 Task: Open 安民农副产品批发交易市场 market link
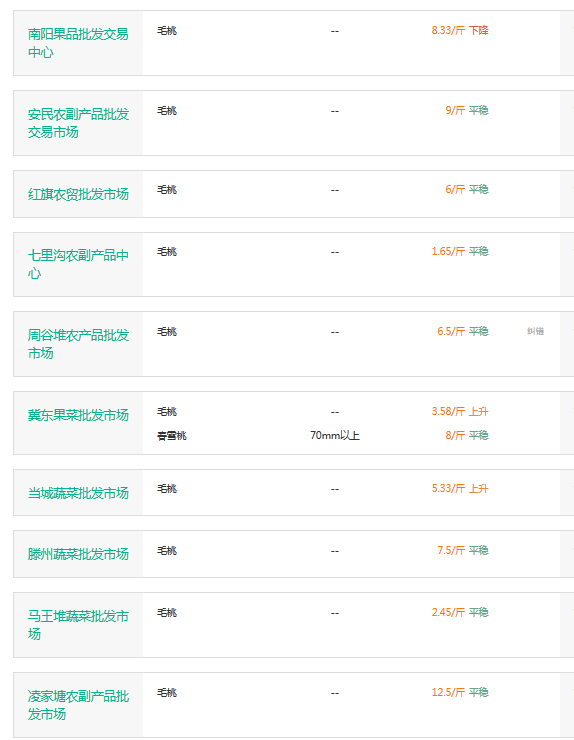coord(78,123)
